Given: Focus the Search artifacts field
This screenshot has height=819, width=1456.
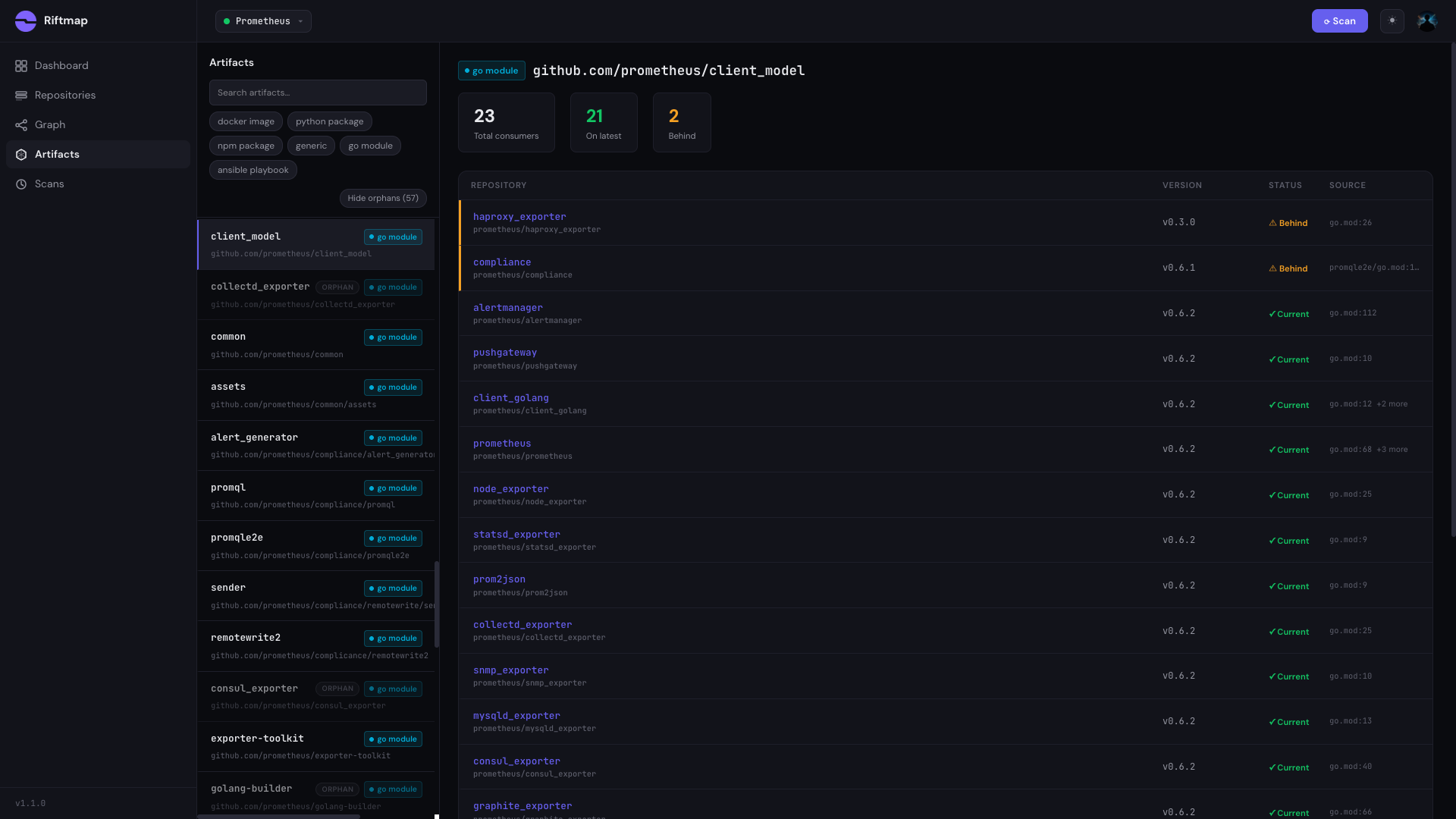Looking at the screenshot, I should [318, 93].
